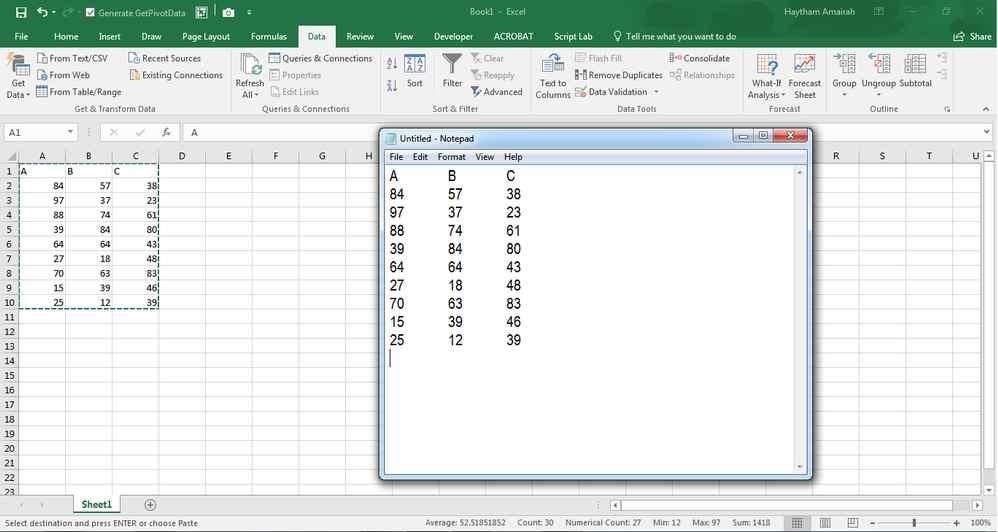Toggle the Filter button on the ribbon
Viewport: 998px width, 532px height.
[453, 70]
